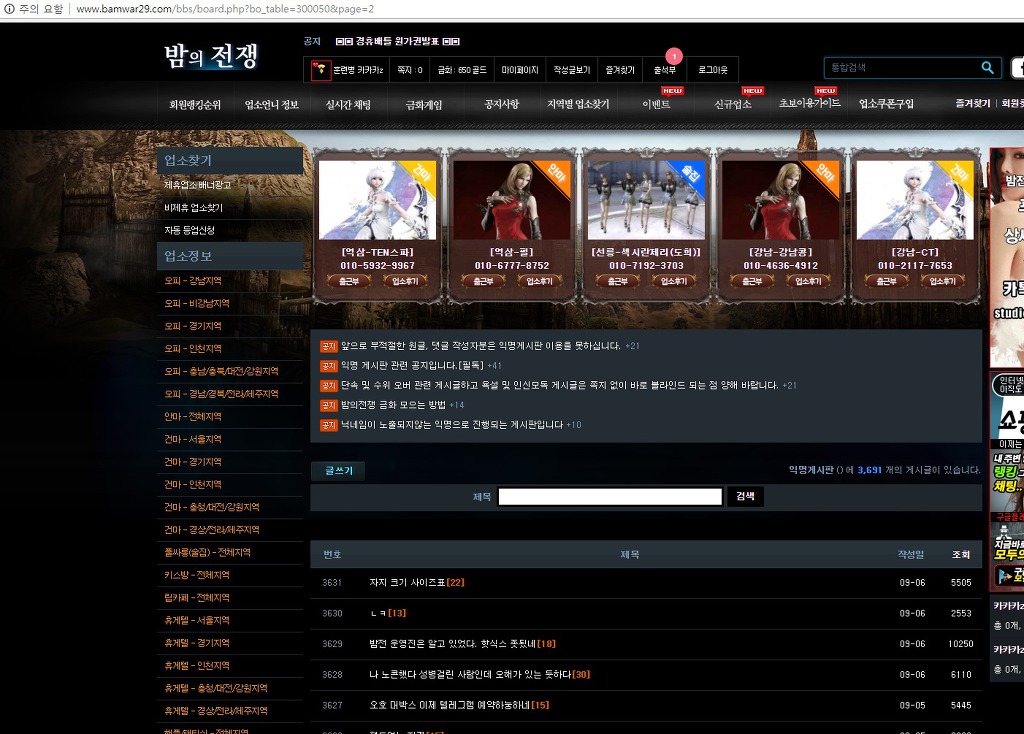Open 마이페이지 in user bar
Screen dimensions: 1024x734
(x=520, y=70)
